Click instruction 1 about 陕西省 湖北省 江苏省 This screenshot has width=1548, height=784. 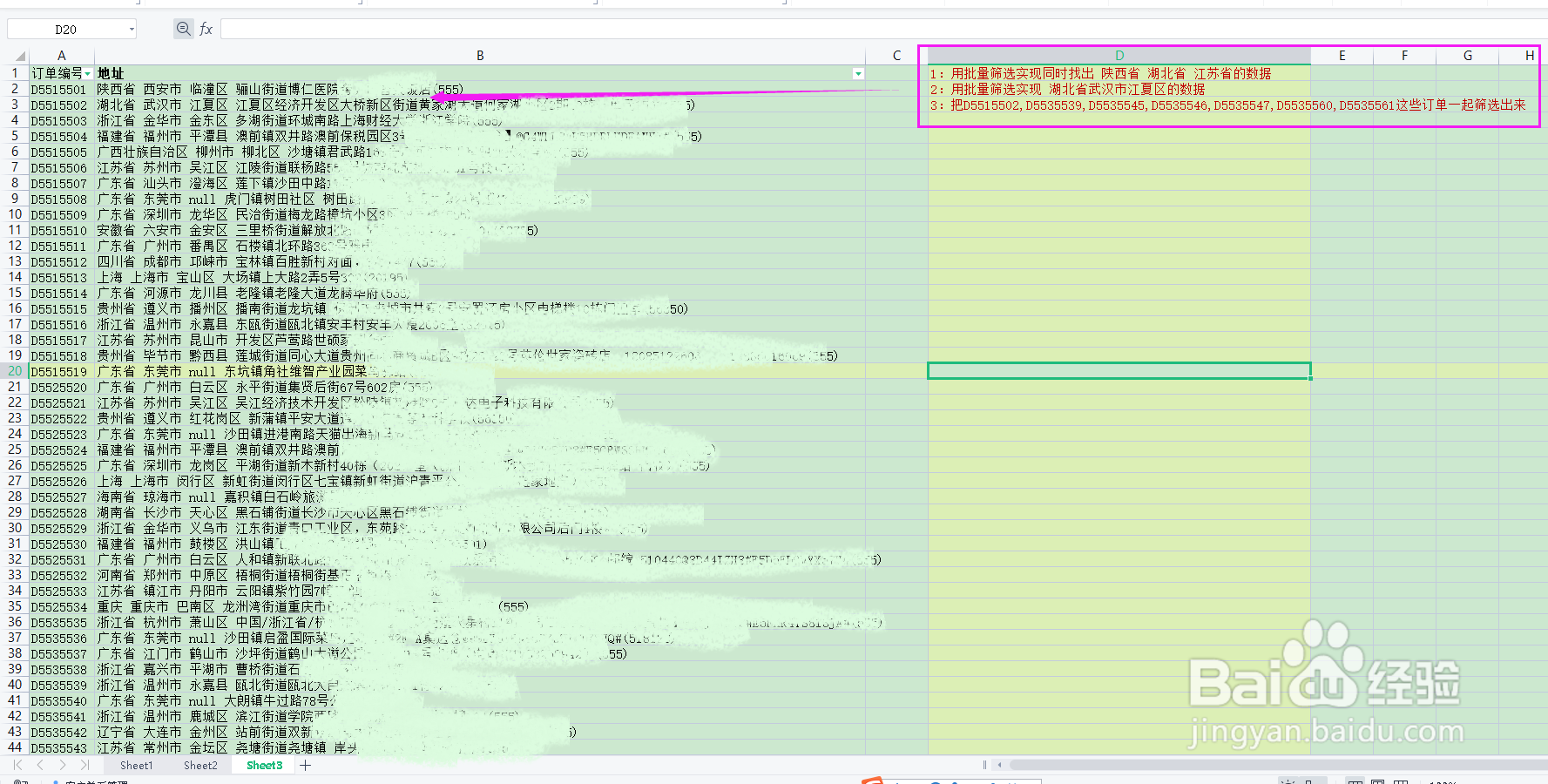click(1100, 73)
